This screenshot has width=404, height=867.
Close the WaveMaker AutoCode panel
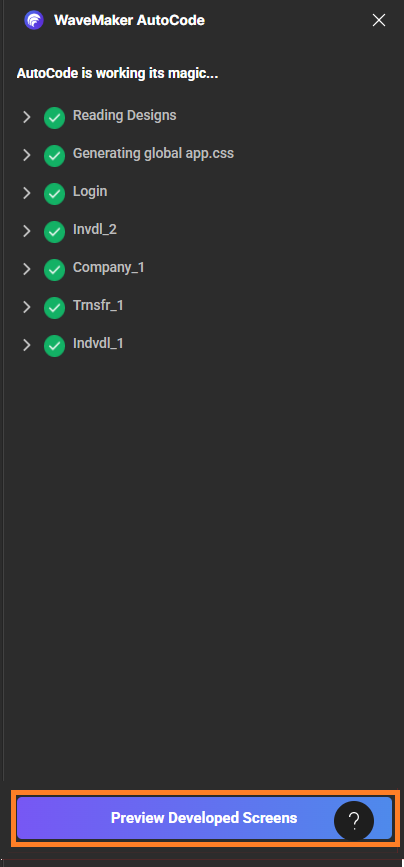[x=379, y=20]
